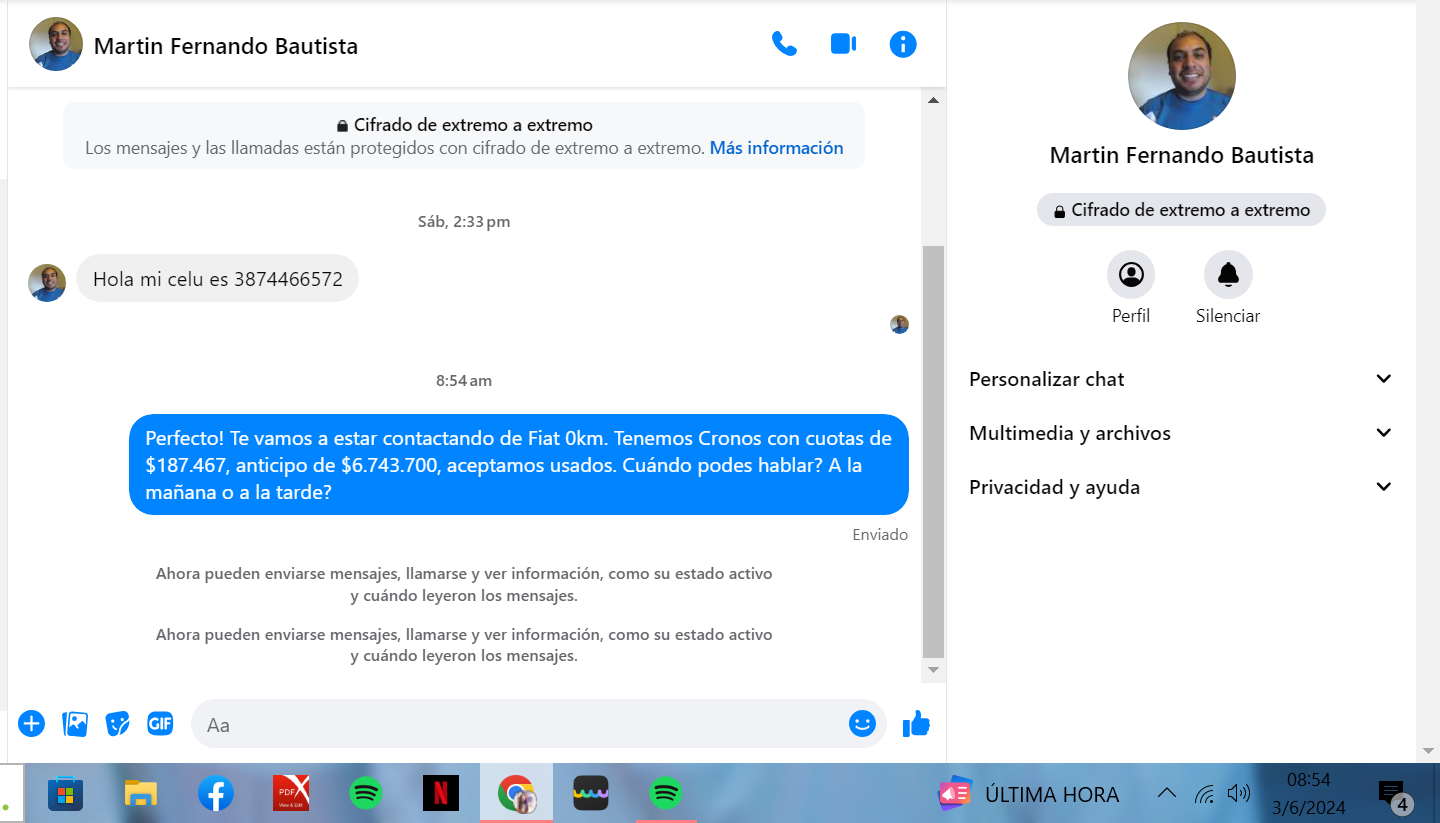Open the volume control in system tray

[x=1239, y=794]
